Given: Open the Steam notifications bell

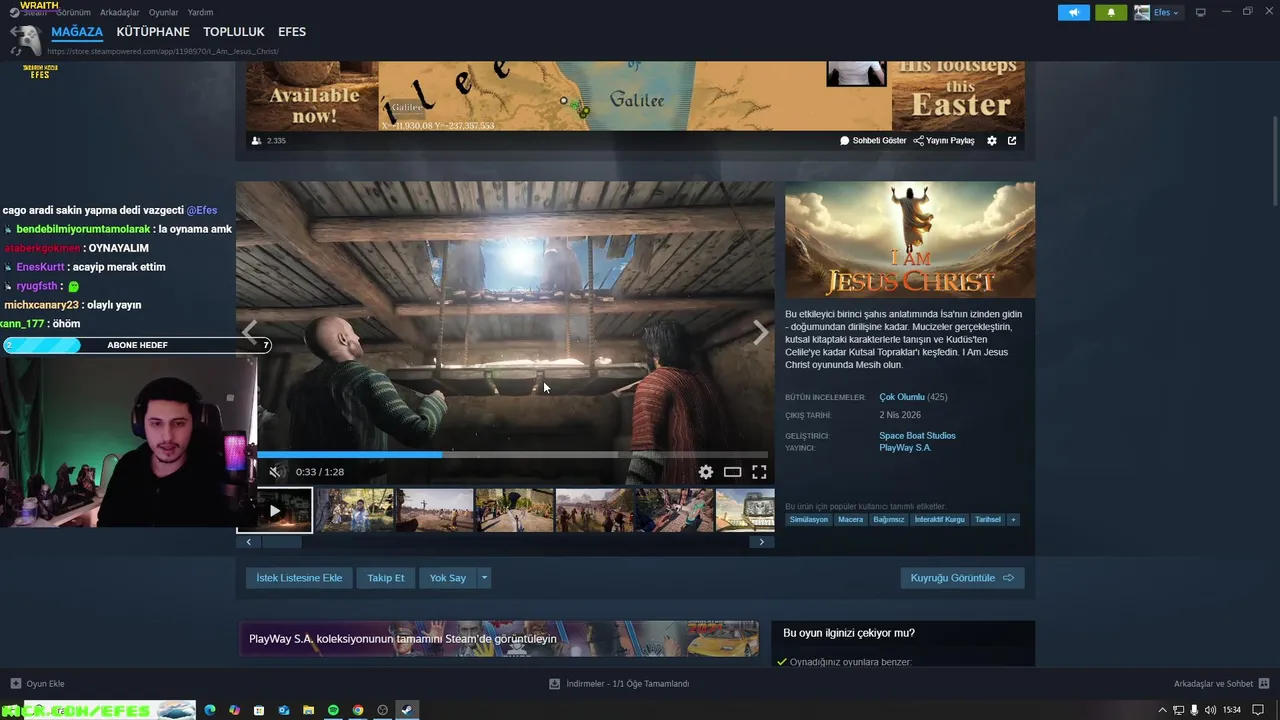Looking at the screenshot, I should (x=1111, y=12).
